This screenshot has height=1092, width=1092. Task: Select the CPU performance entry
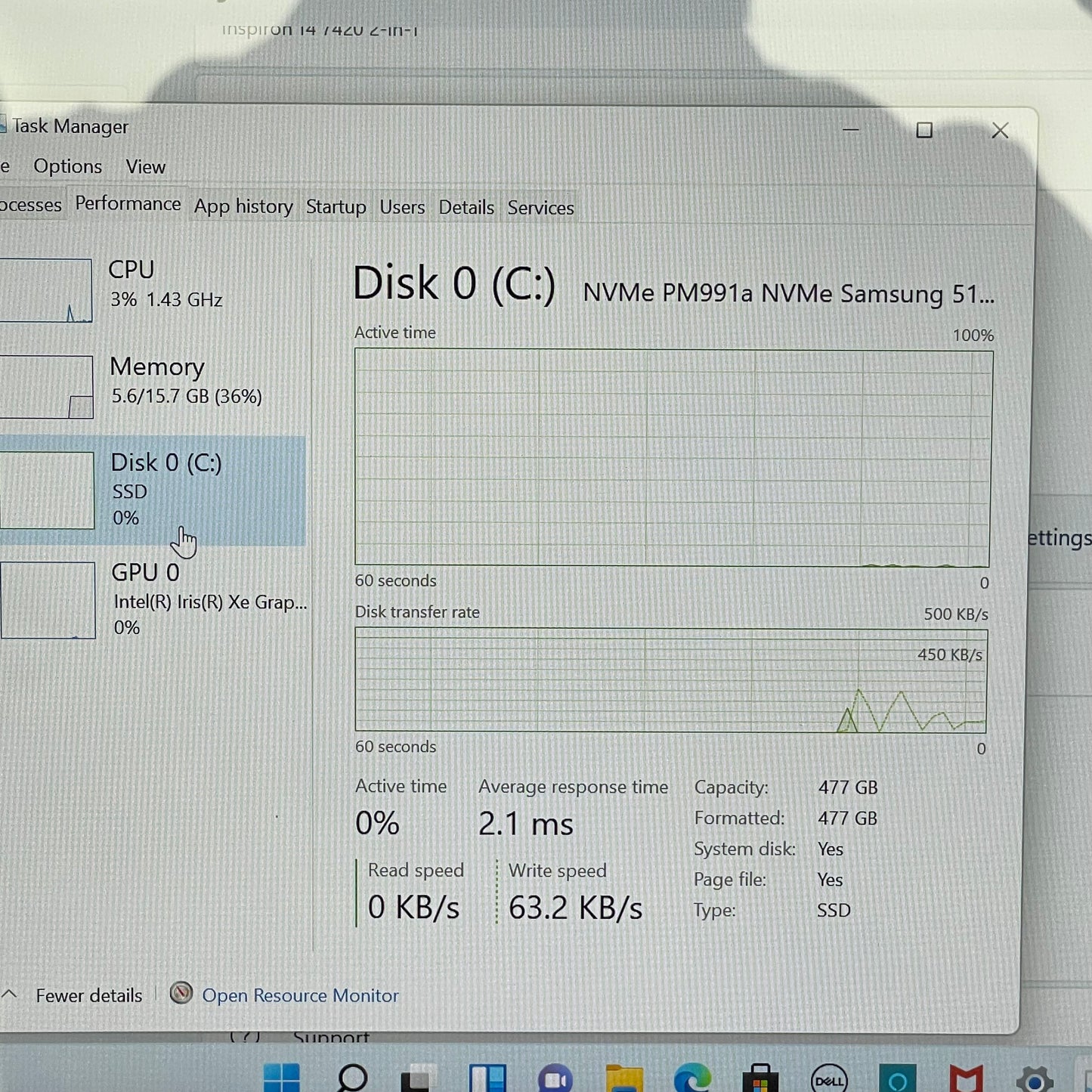click(x=151, y=290)
